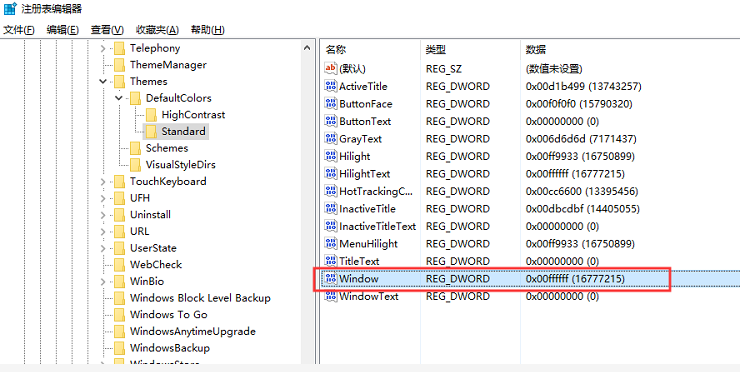Click the tree scrollbar up arrow
This screenshot has height=372, width=740.
(x=307, y=48)
